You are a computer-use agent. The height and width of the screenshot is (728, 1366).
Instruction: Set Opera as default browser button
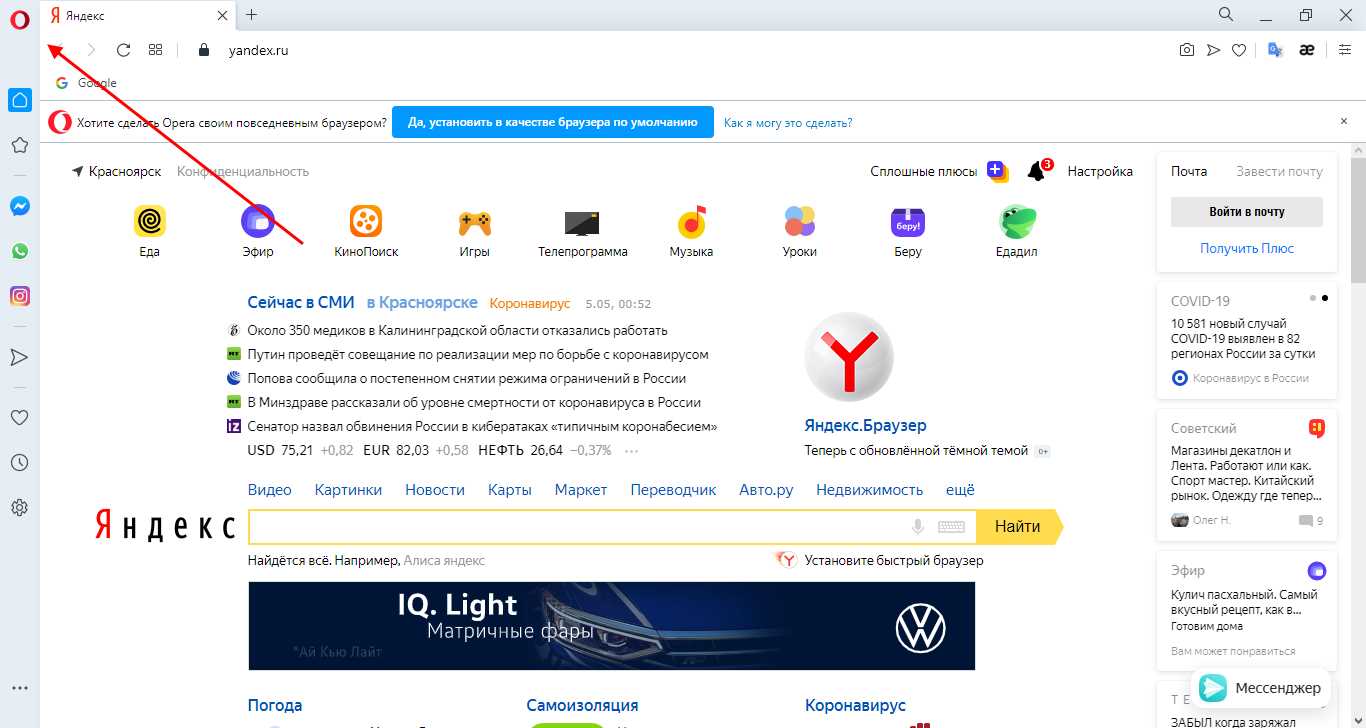553,123
